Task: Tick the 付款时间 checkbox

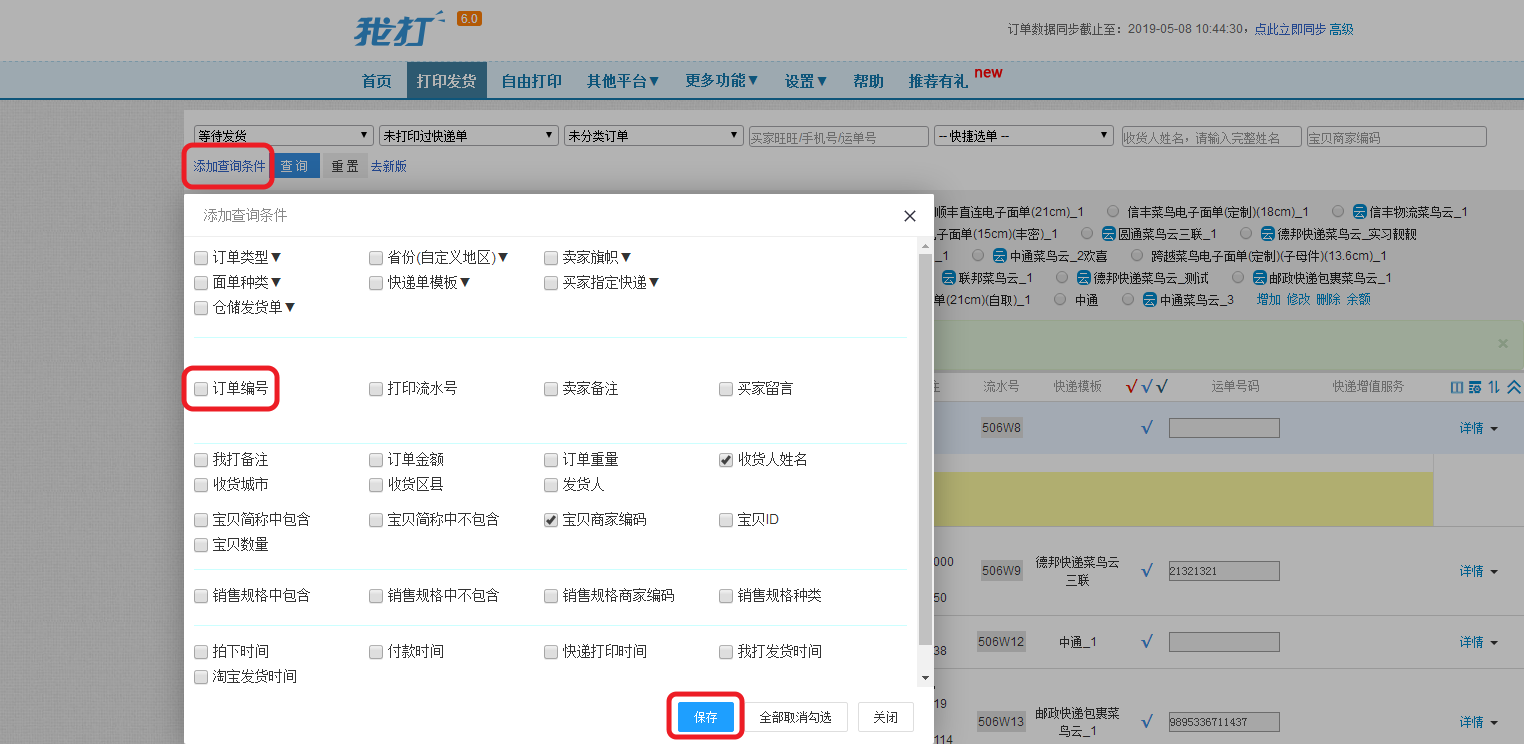Action: pos(376,652)
